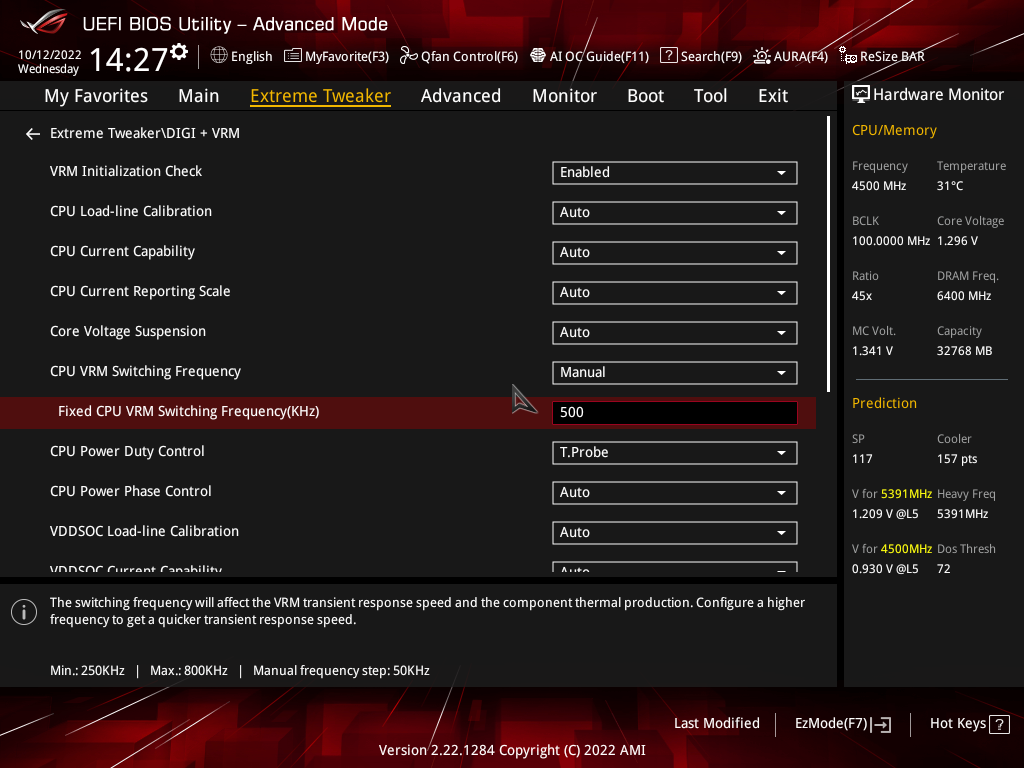Switch to My Favorites tab

click(x=96, y=96)
